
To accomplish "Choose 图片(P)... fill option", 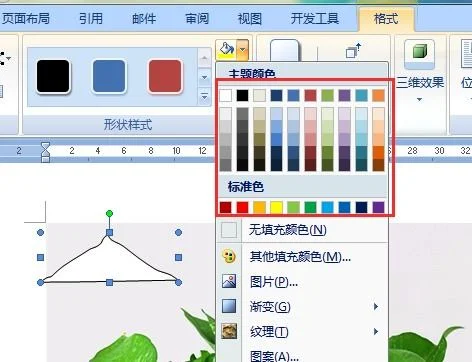I will coord(302,282).
